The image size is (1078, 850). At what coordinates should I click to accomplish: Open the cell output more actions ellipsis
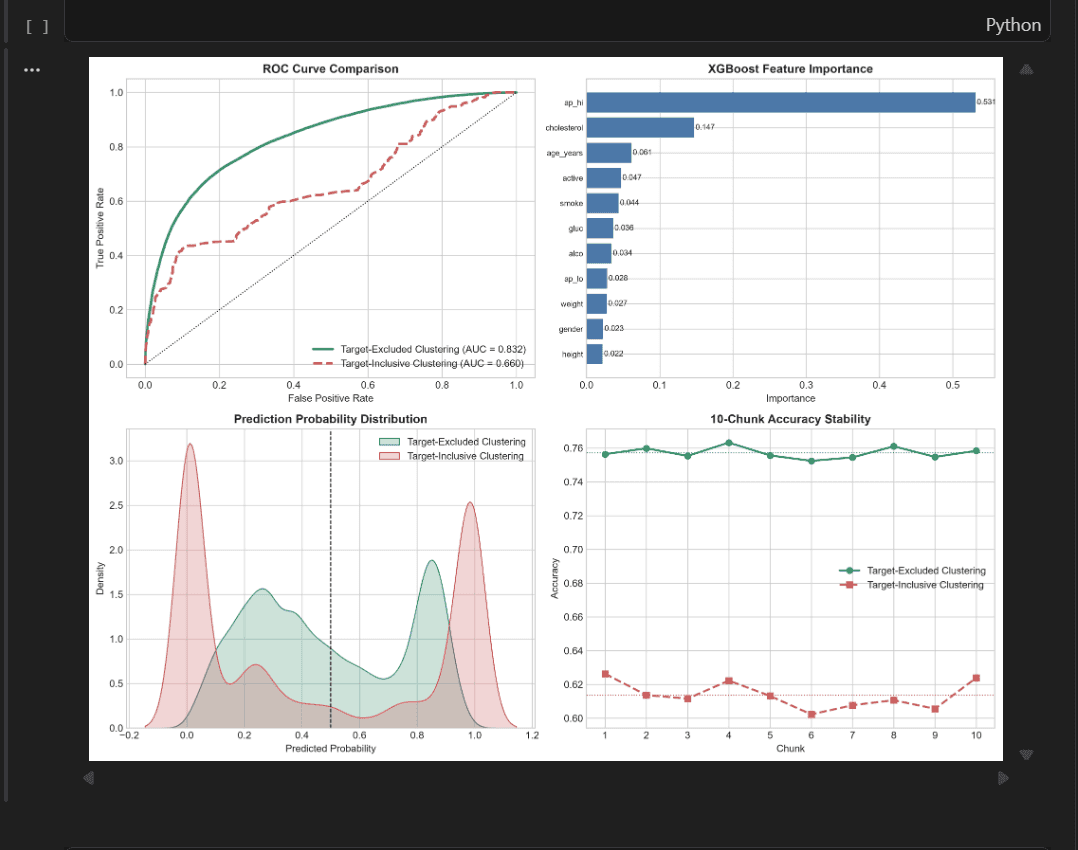pyautogui.click(x=32, y=70)
